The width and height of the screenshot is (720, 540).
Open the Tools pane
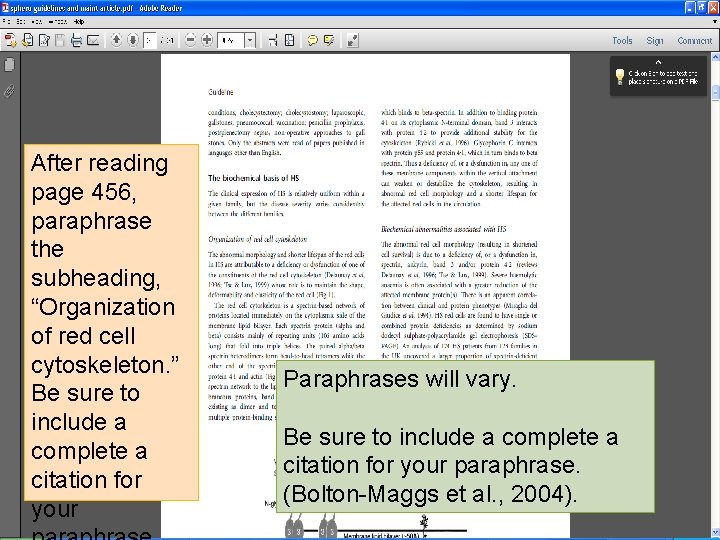pos(622,40)
